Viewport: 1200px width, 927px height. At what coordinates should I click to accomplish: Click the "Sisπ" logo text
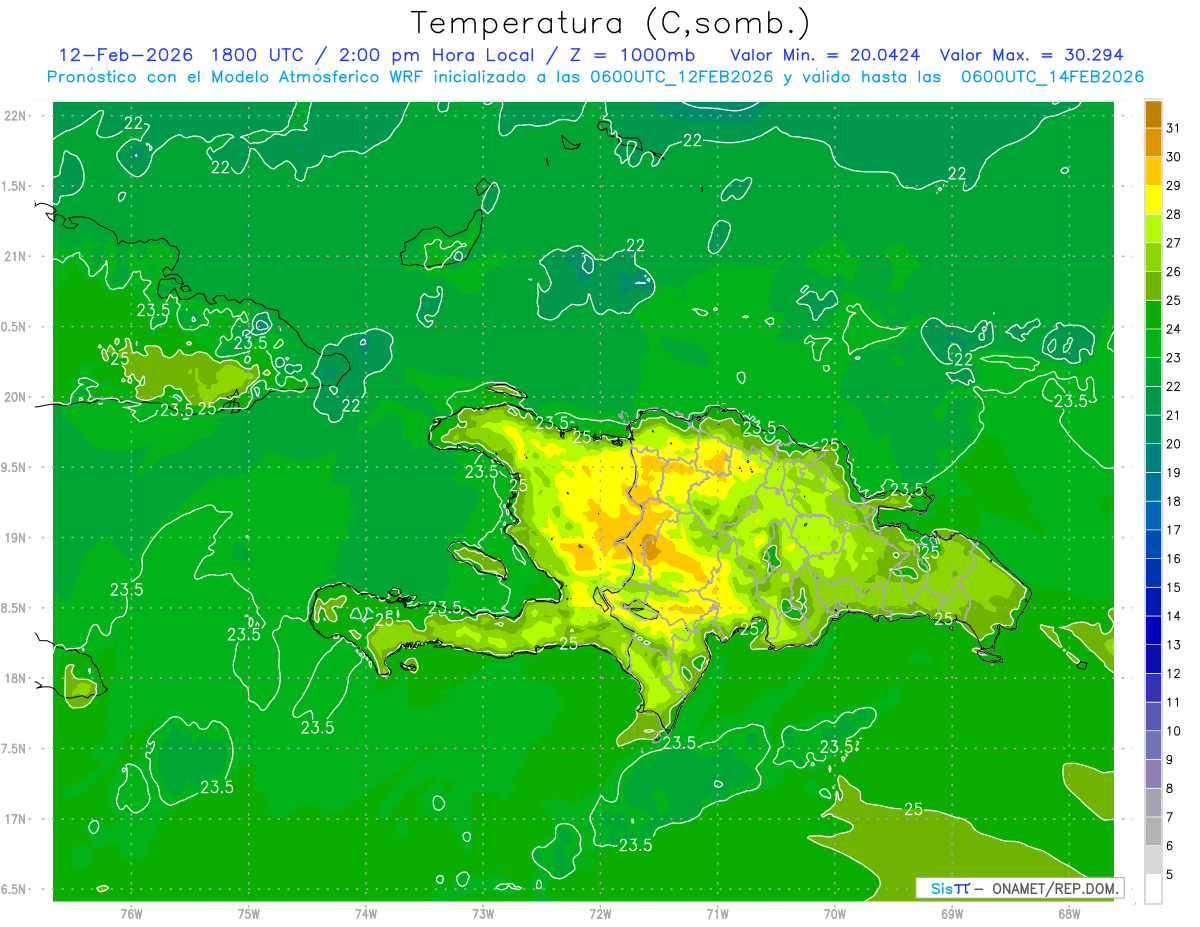(949, 888)
